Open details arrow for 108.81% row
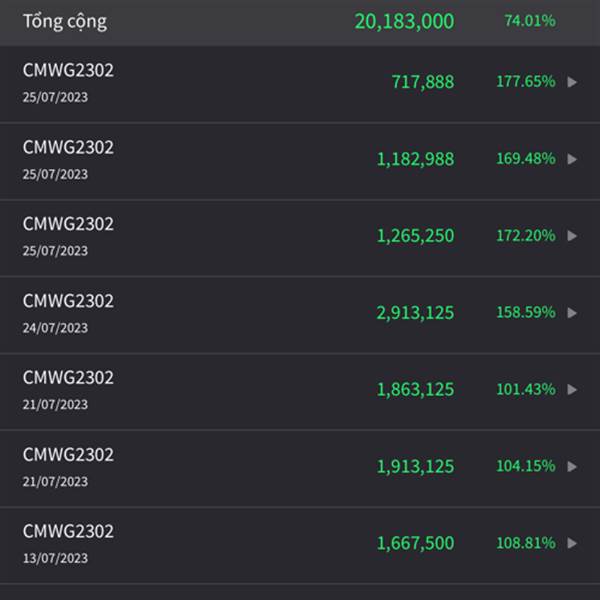 (x=572, y=544)
